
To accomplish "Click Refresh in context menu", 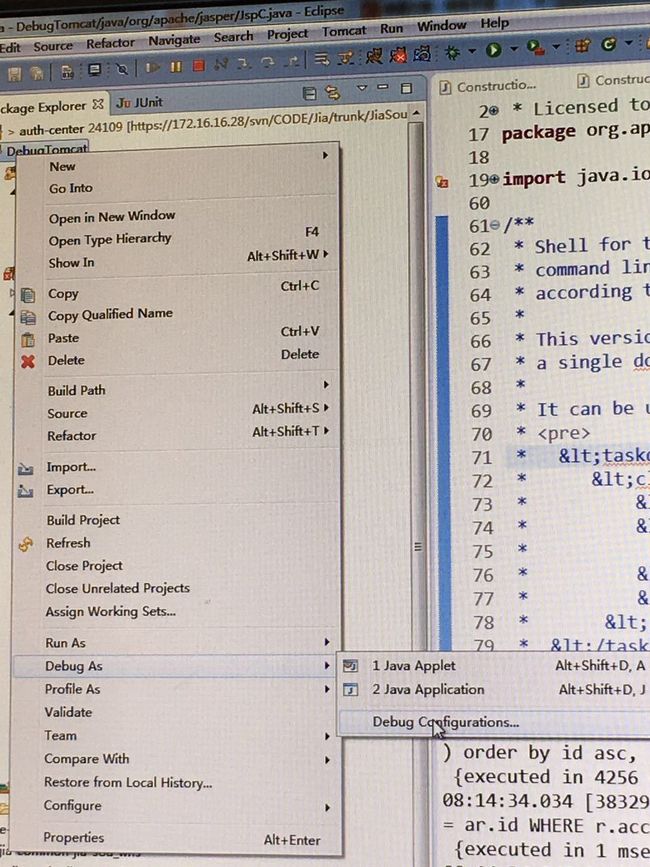I will pos(177,543).
